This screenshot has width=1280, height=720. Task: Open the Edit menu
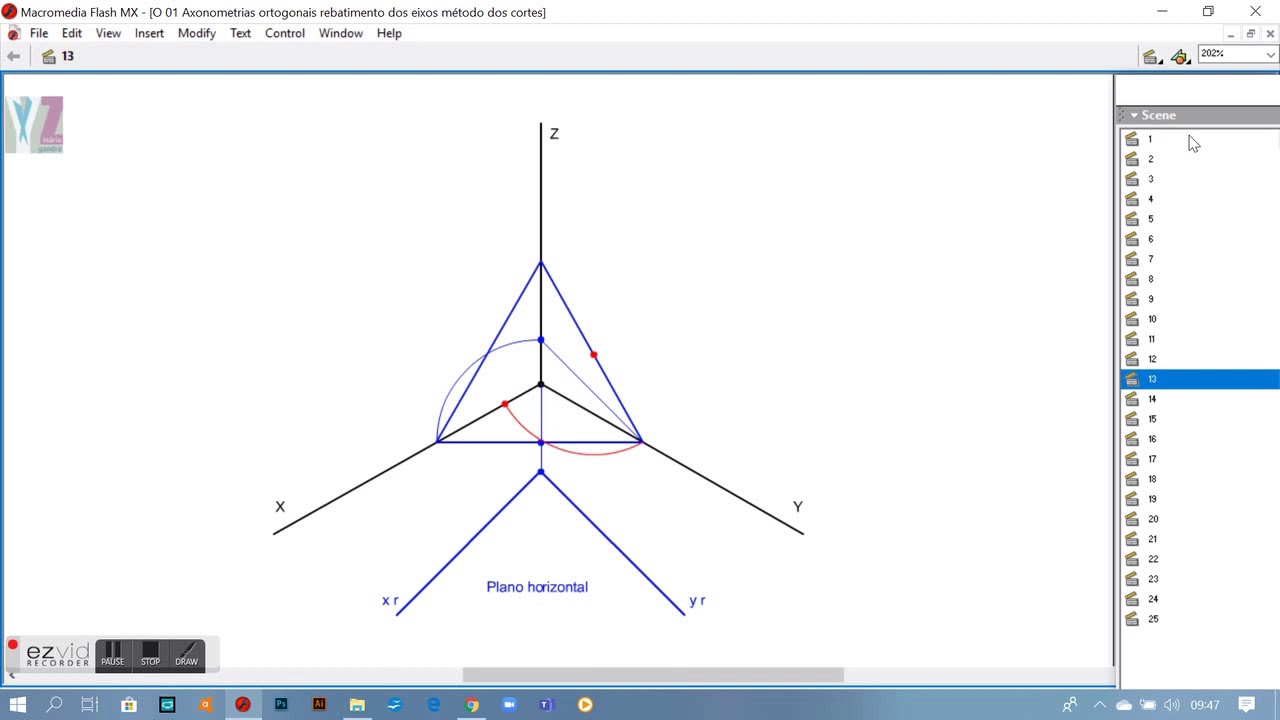click(x=72, y=33)
